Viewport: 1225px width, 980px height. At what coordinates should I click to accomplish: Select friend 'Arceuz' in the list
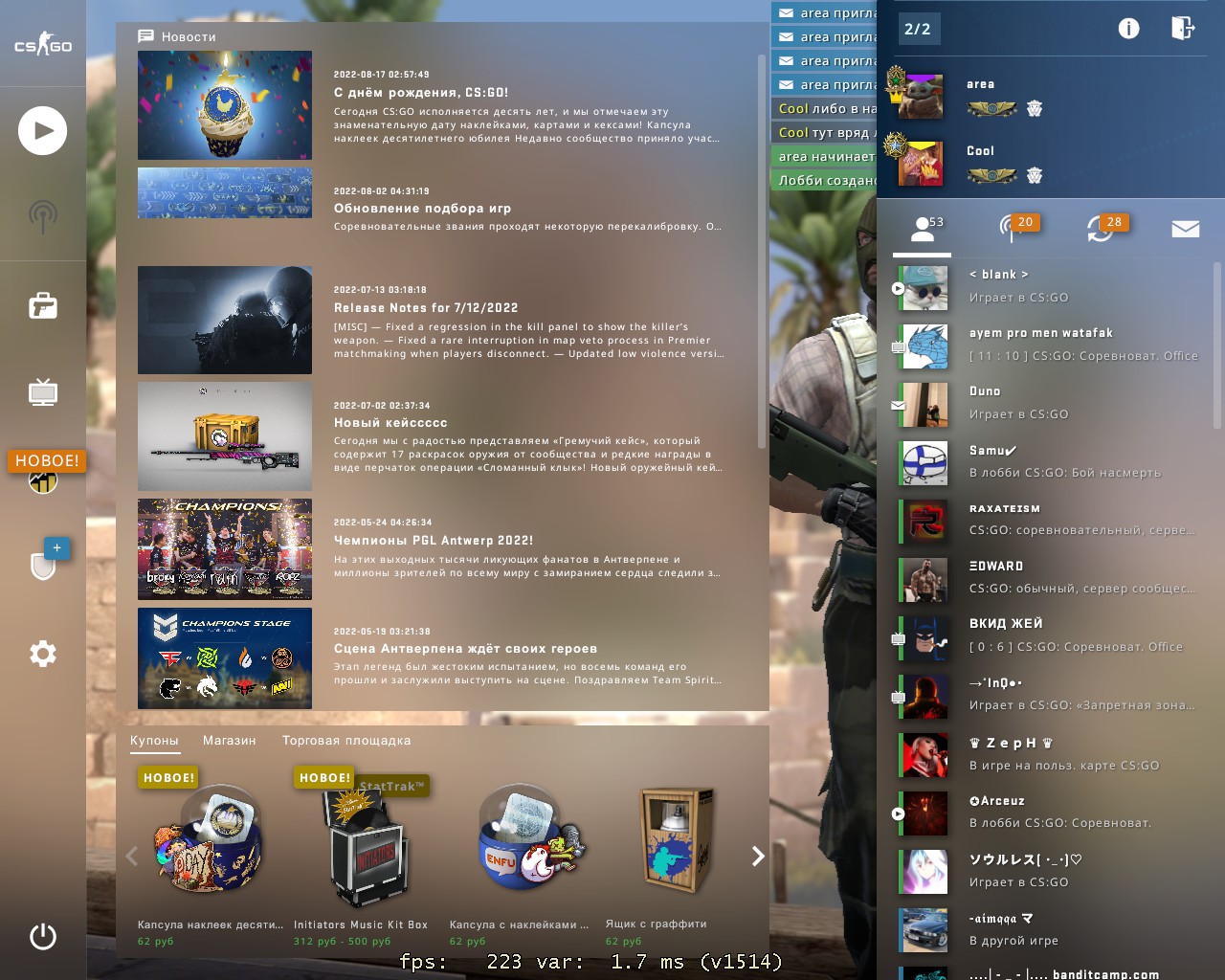(x=1051, y=813)
